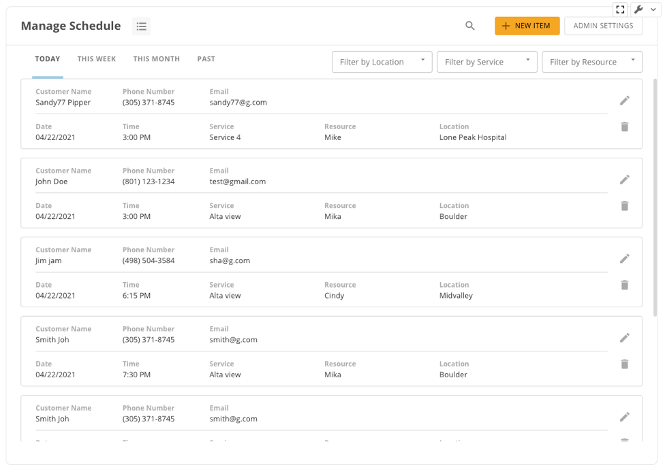Open Admin Settings
This screenshot has width=666, height=466.
(603, 26)
